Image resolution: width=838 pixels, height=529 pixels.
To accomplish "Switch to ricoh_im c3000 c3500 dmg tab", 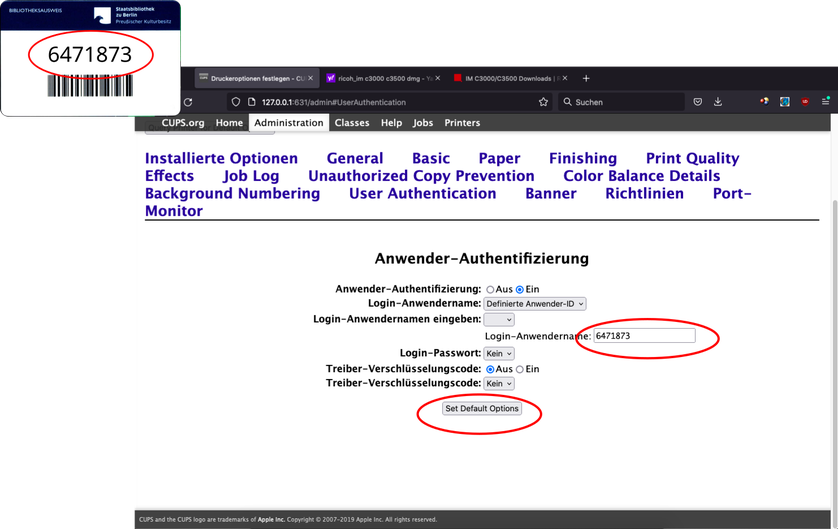I will click(x=384, y=78).
